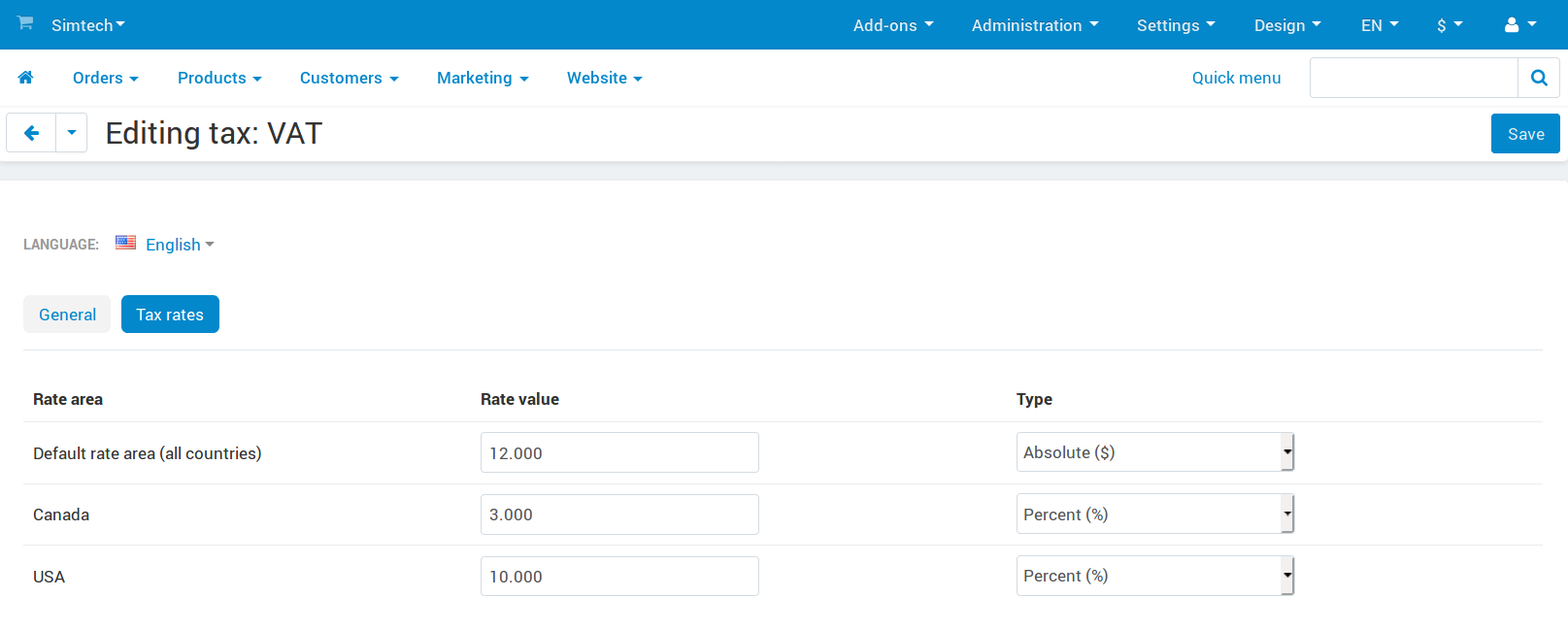Open the user account menu

(x=1520, y=25)
